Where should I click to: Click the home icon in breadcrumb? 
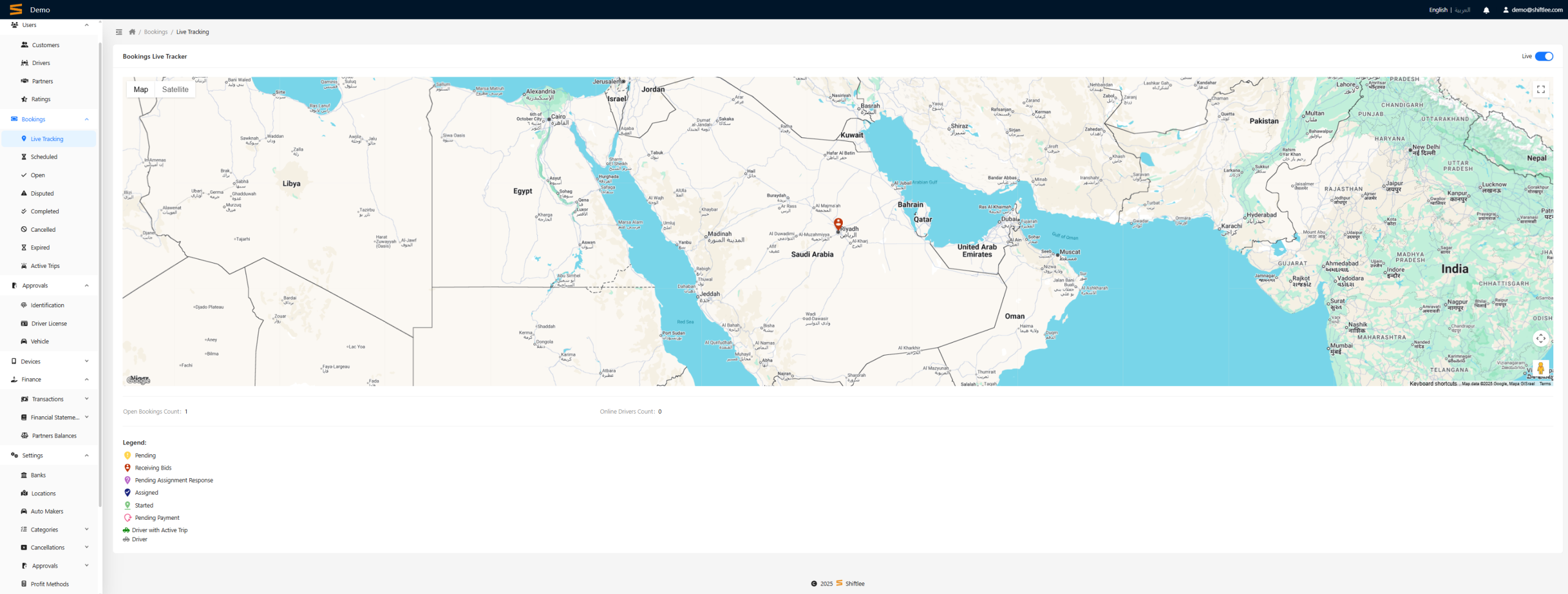132,32
